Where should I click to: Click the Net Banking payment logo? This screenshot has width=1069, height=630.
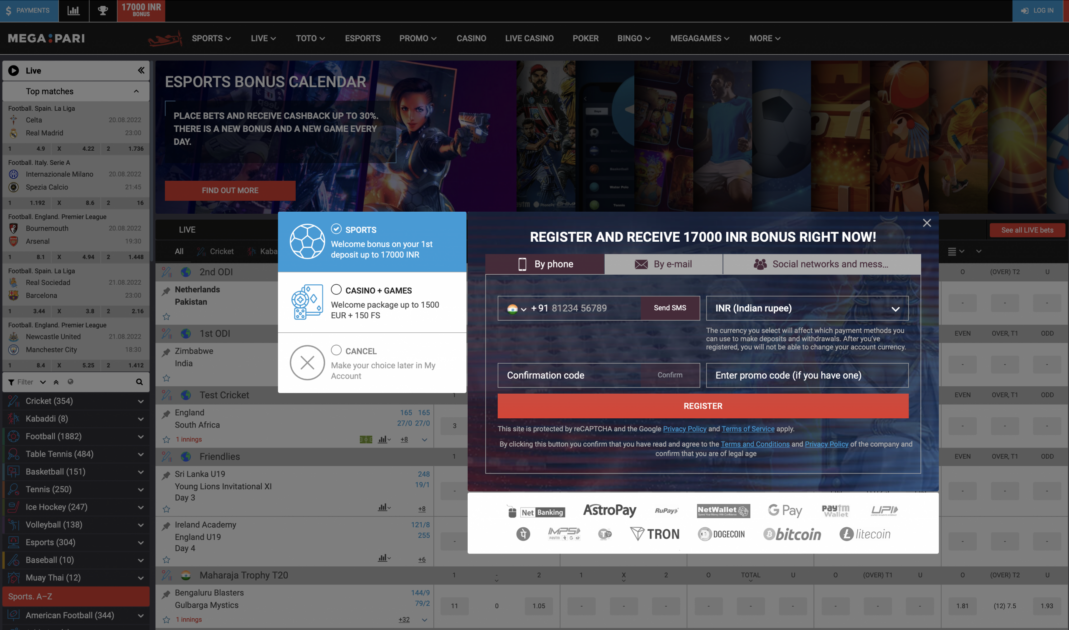pos(537,511)
